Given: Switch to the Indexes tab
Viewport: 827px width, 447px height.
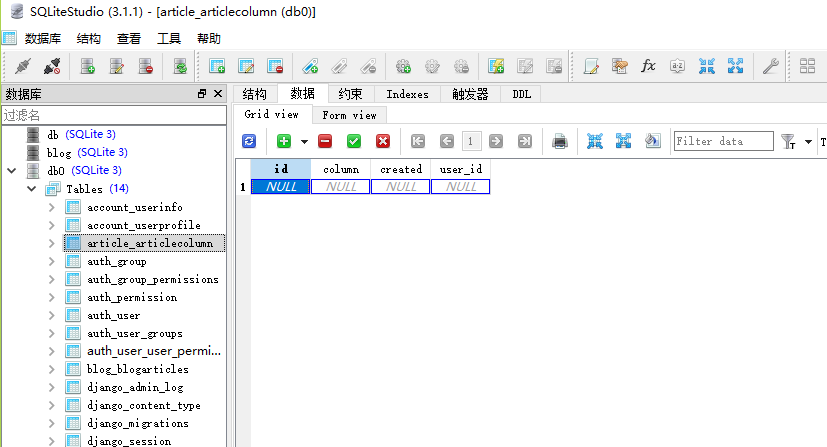Looking at the screenshot, I should point(407,94).
